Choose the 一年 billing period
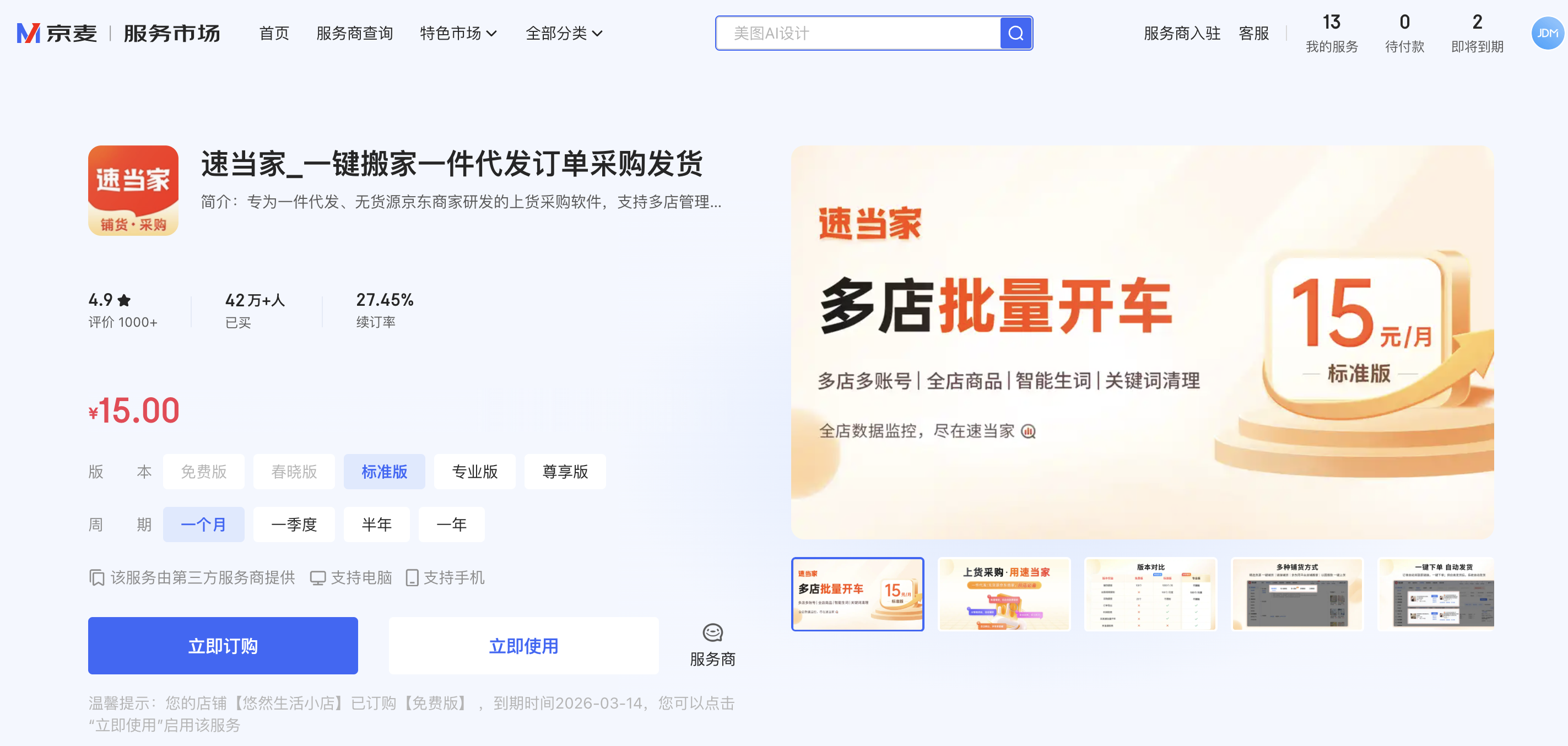Image resolution: width=1568 pixels, height=746 pixels. click(452, 525)
